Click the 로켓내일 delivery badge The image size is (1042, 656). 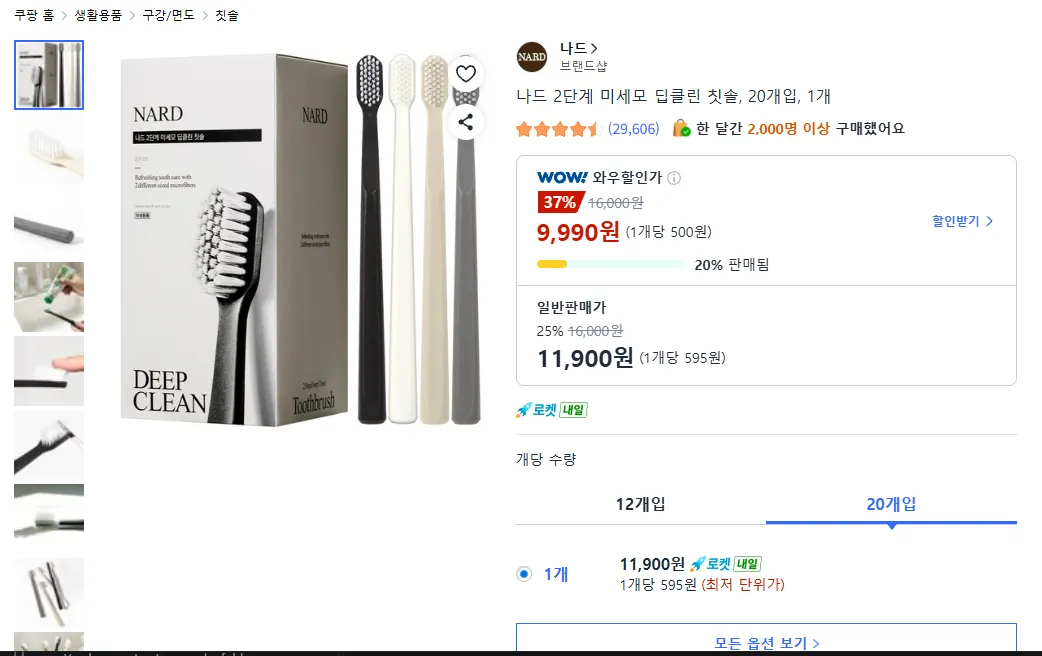pyautogui.click(x=552, y=410)
